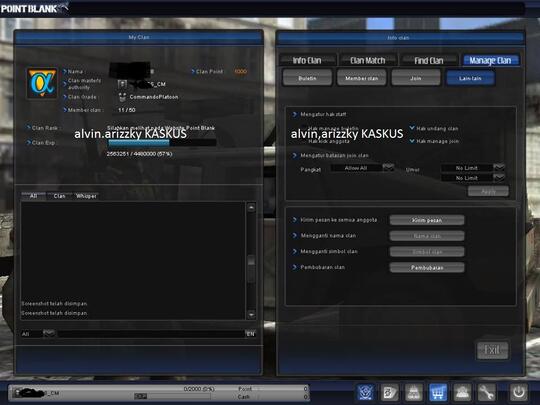Click the clan master rank badge icon
The width and height of the screenshot is (540, 405).
pos(122,84)
